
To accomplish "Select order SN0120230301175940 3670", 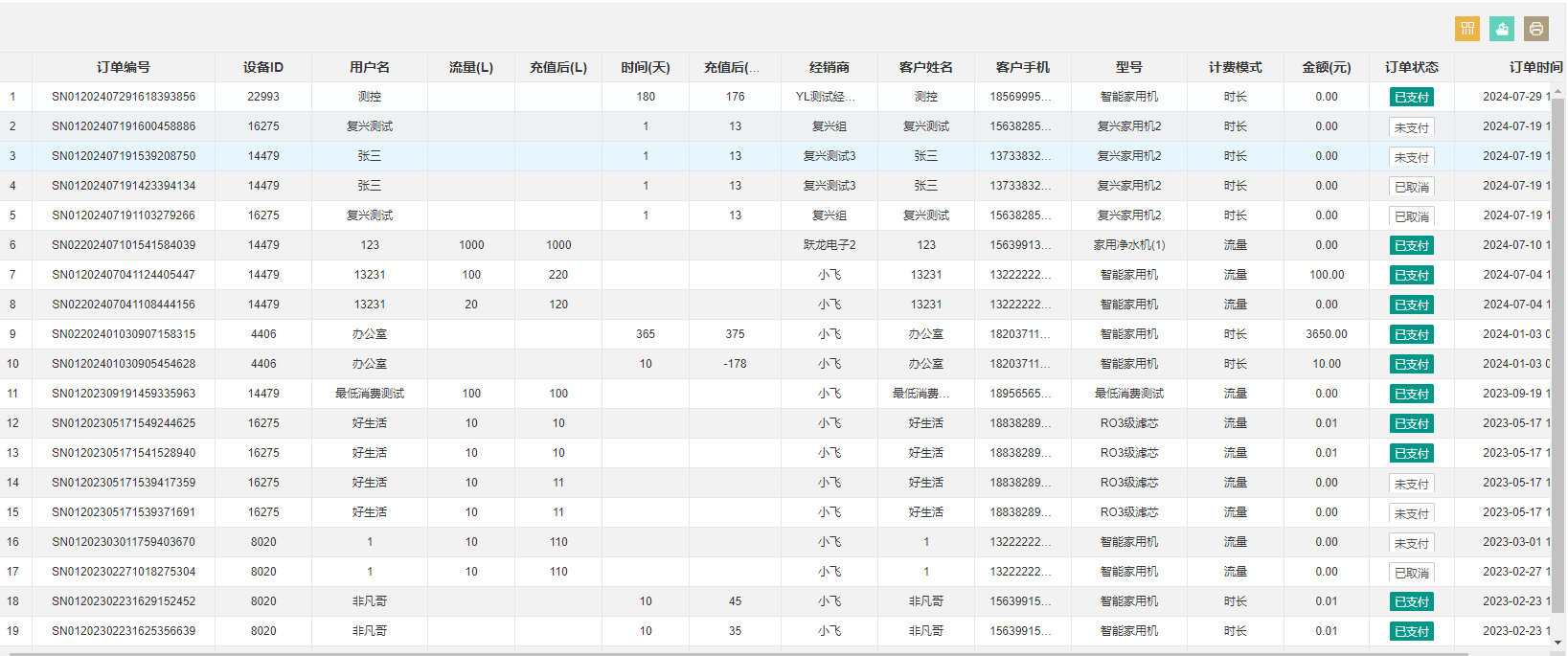I will point(124,542).
